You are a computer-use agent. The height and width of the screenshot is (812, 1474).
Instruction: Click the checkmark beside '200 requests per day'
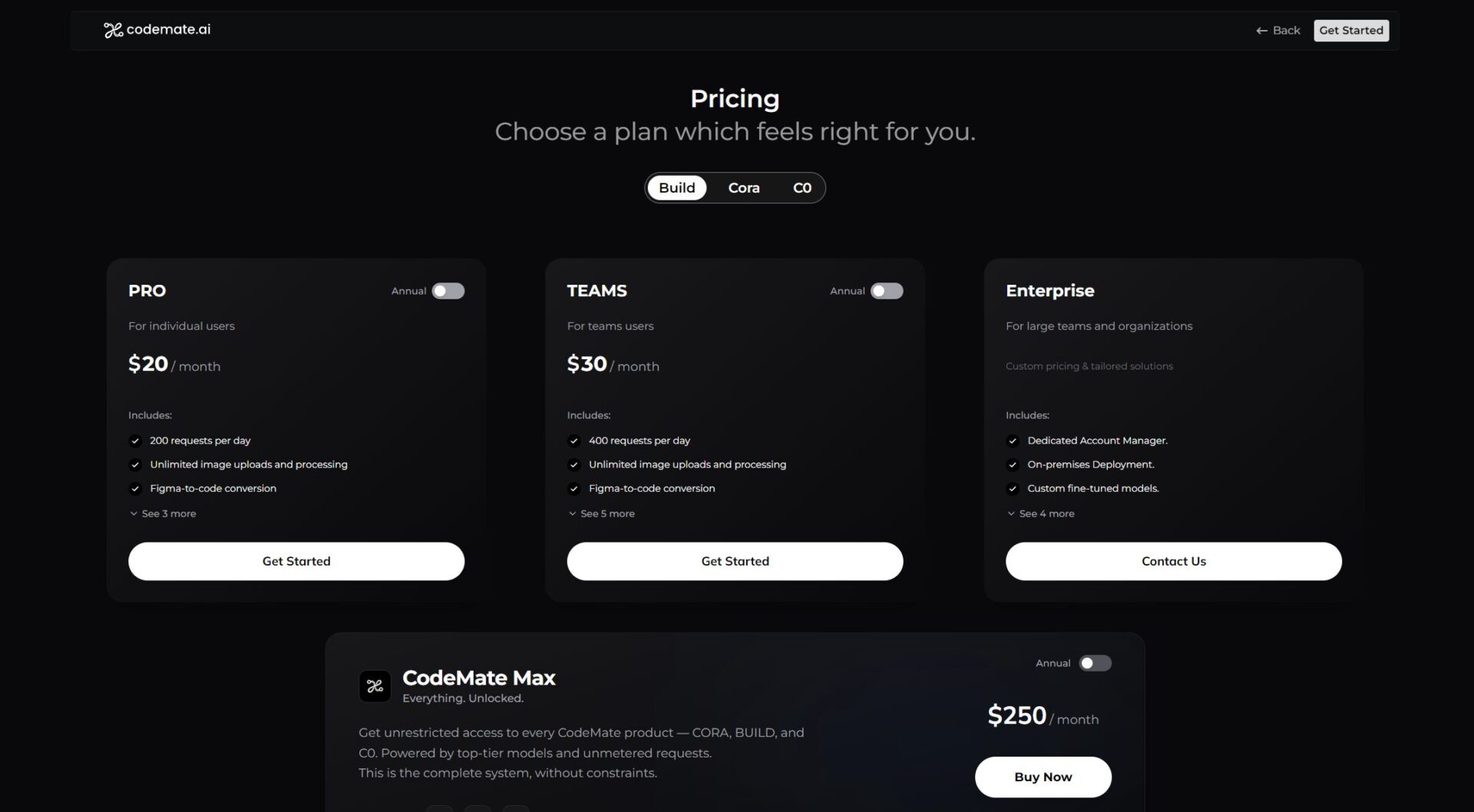coord(135,441)
